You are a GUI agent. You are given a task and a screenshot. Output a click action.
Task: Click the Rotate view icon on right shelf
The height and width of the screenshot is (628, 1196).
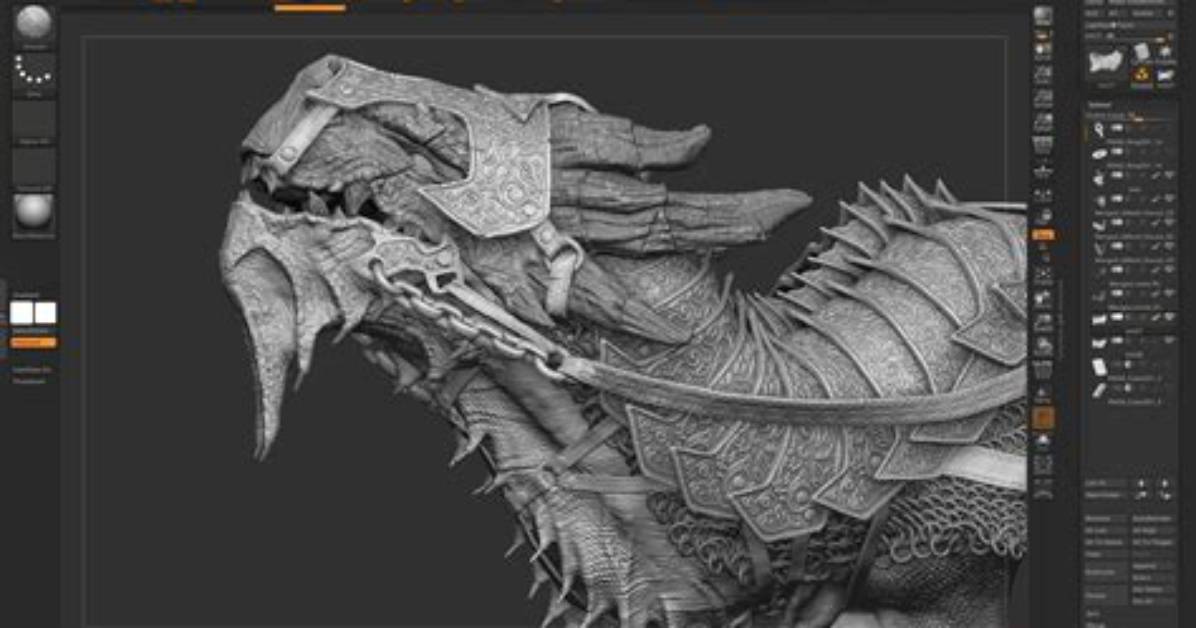tap(1043, 348)
